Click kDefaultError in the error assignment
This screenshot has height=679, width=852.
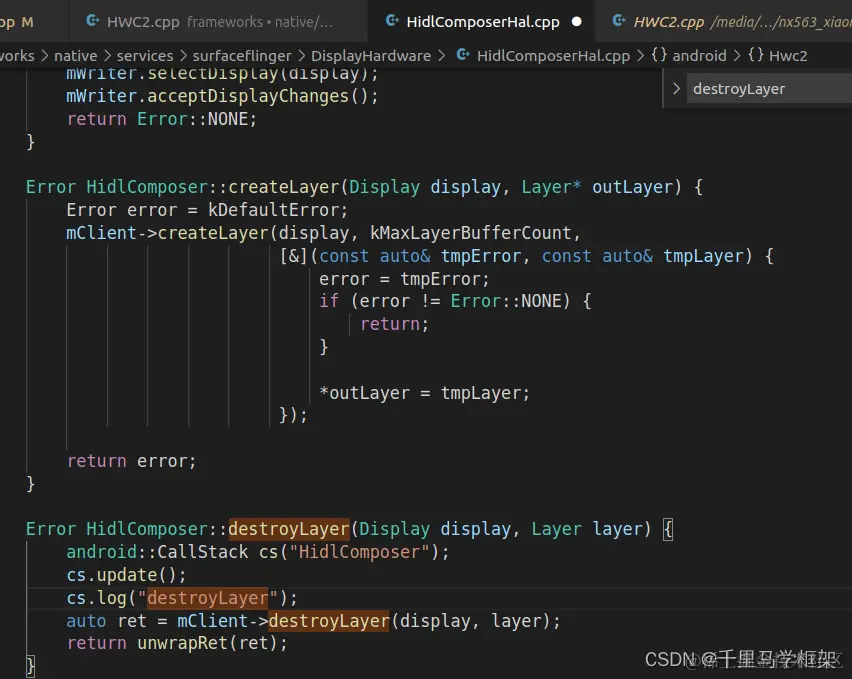coord(273,210)
